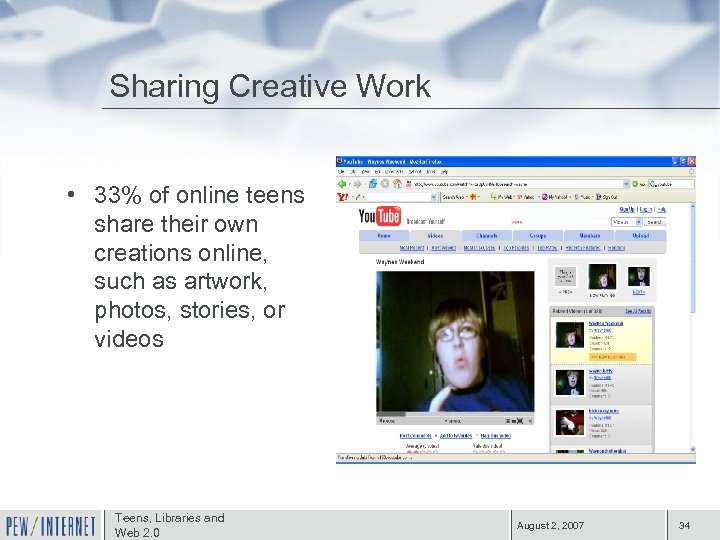Click the Now Playing center thumbnail

602,276
